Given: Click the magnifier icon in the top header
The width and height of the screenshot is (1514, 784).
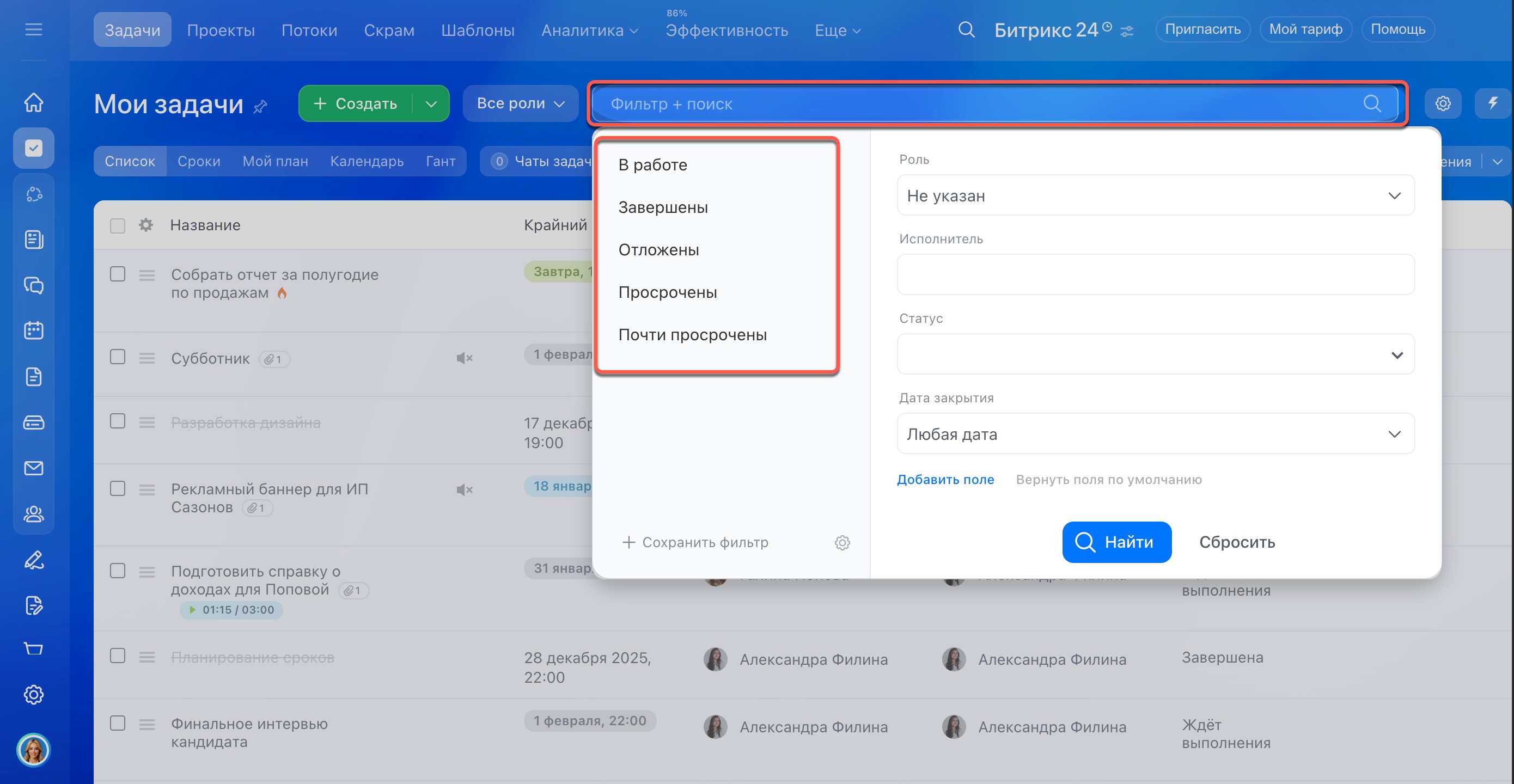Looking at the screenshot, I should (966, 29).
